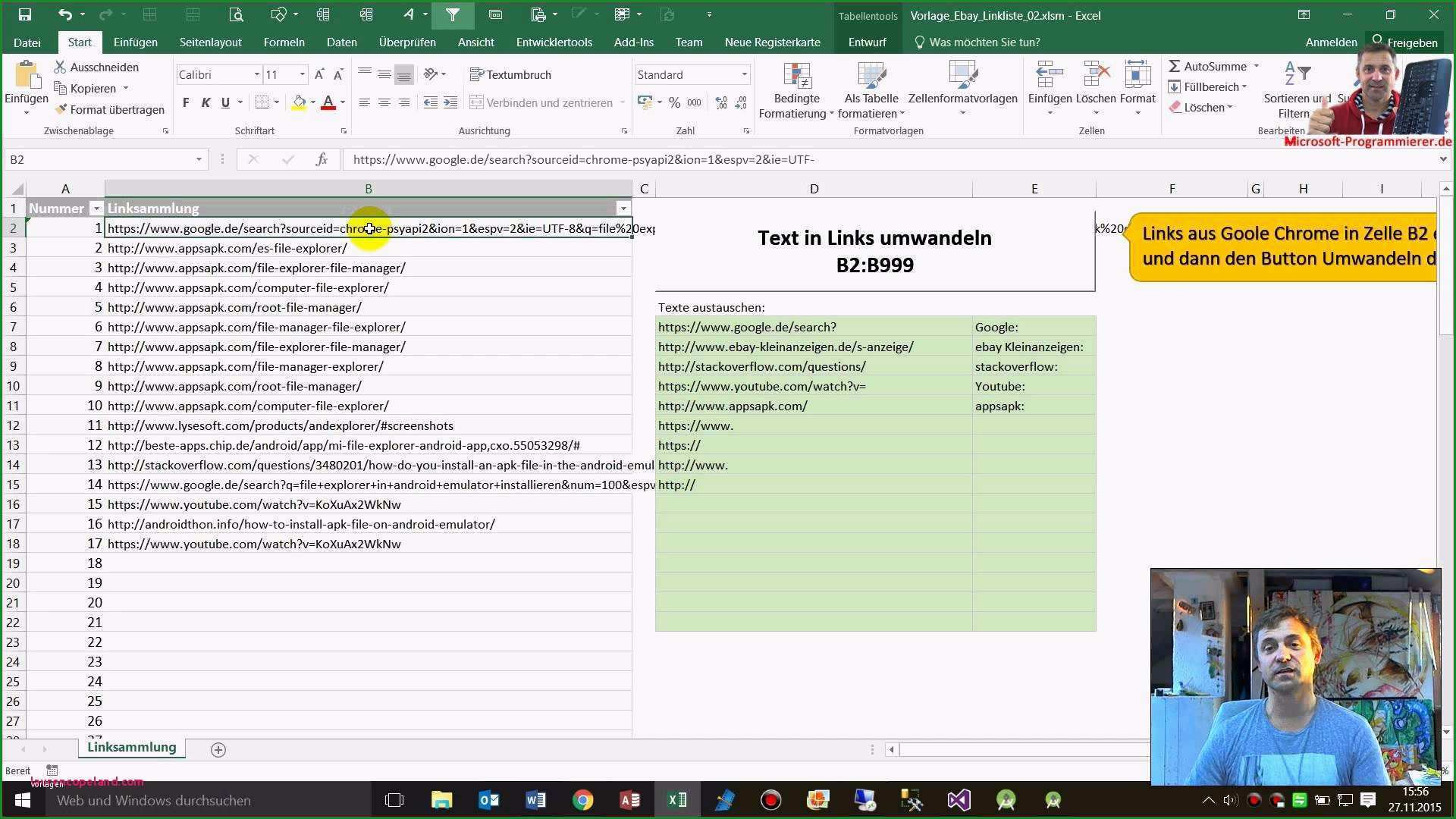Click Format übertragen
The image size is (1456, 819).
click(109, 110)
